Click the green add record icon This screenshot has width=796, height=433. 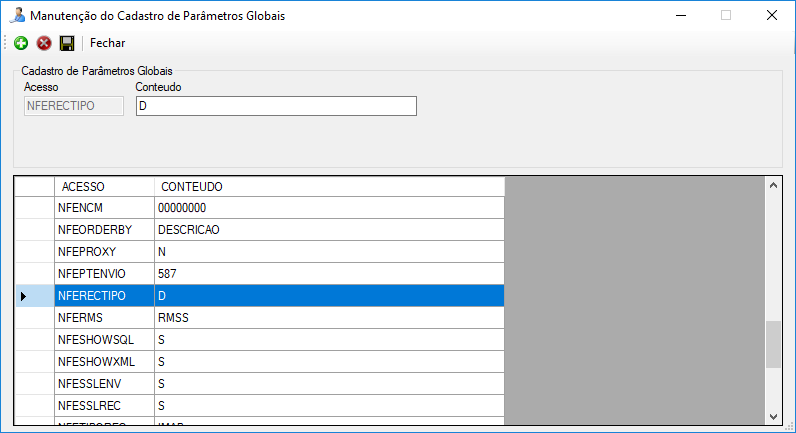(x=21, y=43)
